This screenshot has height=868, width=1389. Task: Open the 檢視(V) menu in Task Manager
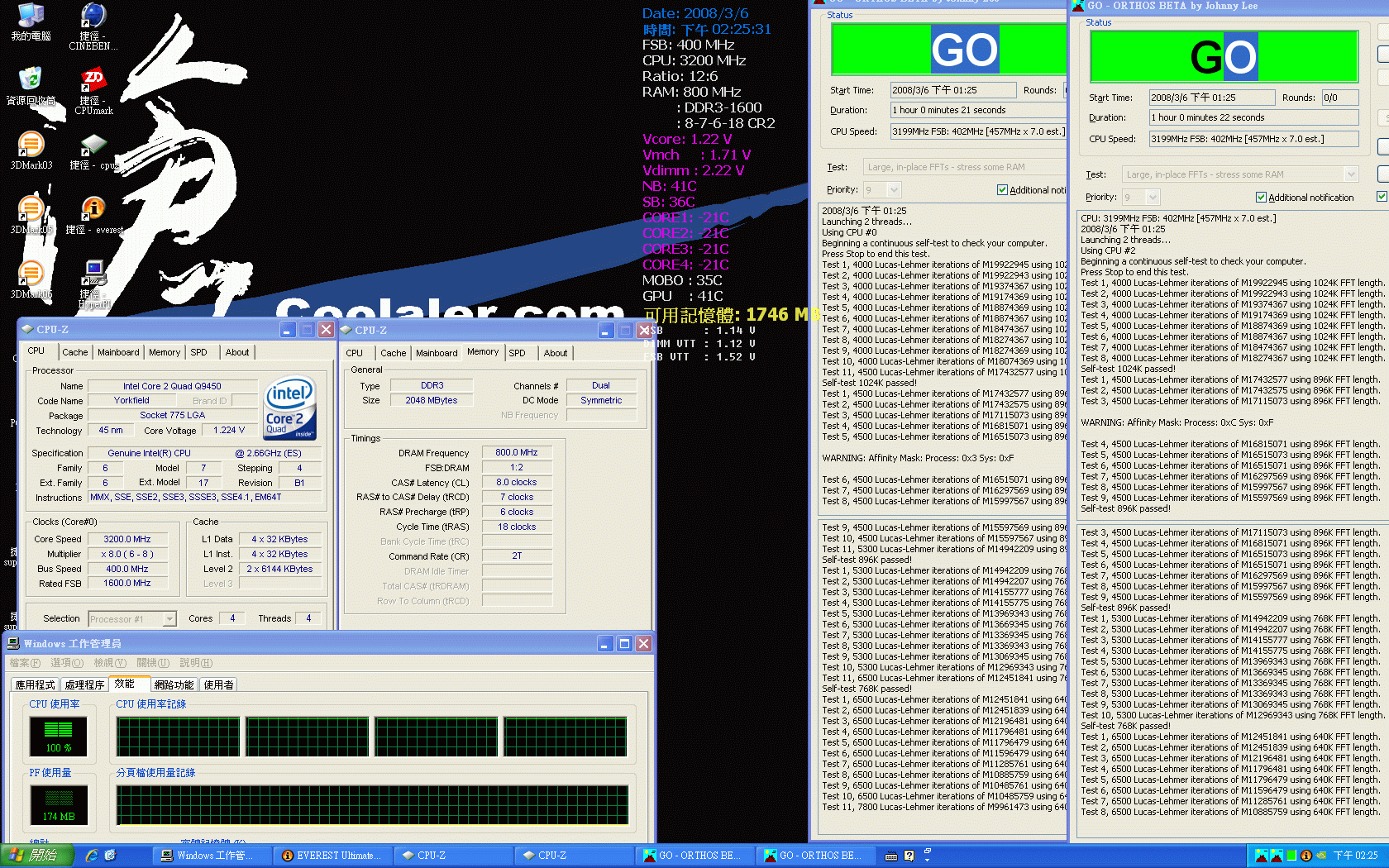click(110, 663)
